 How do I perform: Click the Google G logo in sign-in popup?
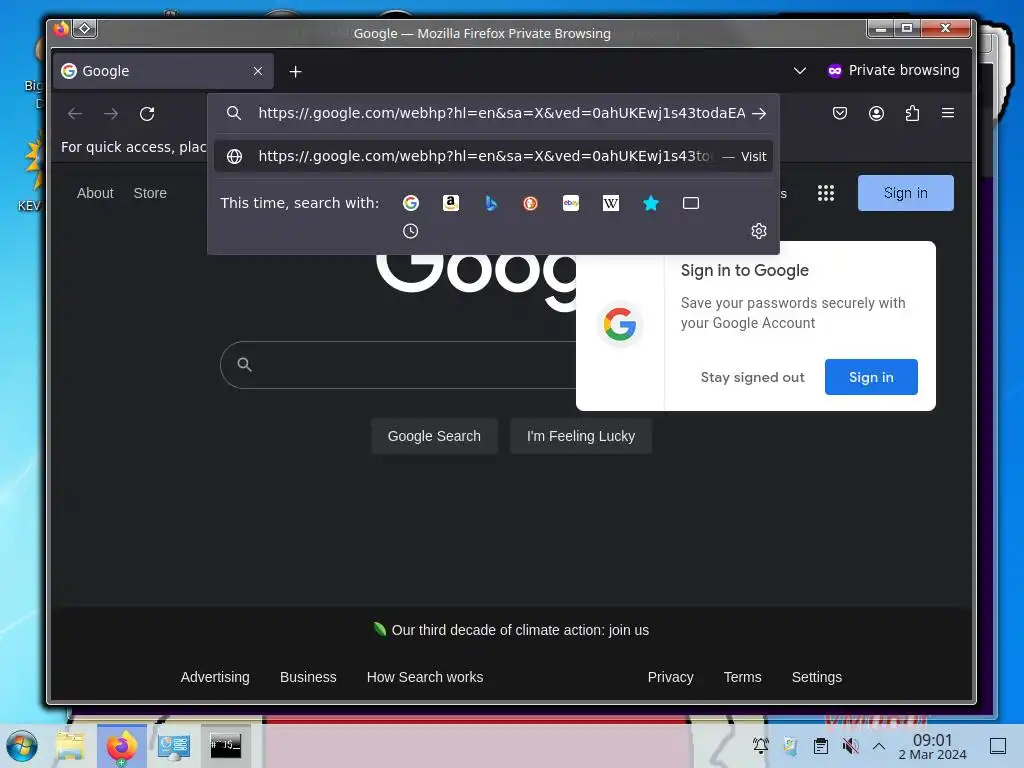click(620, 324)
